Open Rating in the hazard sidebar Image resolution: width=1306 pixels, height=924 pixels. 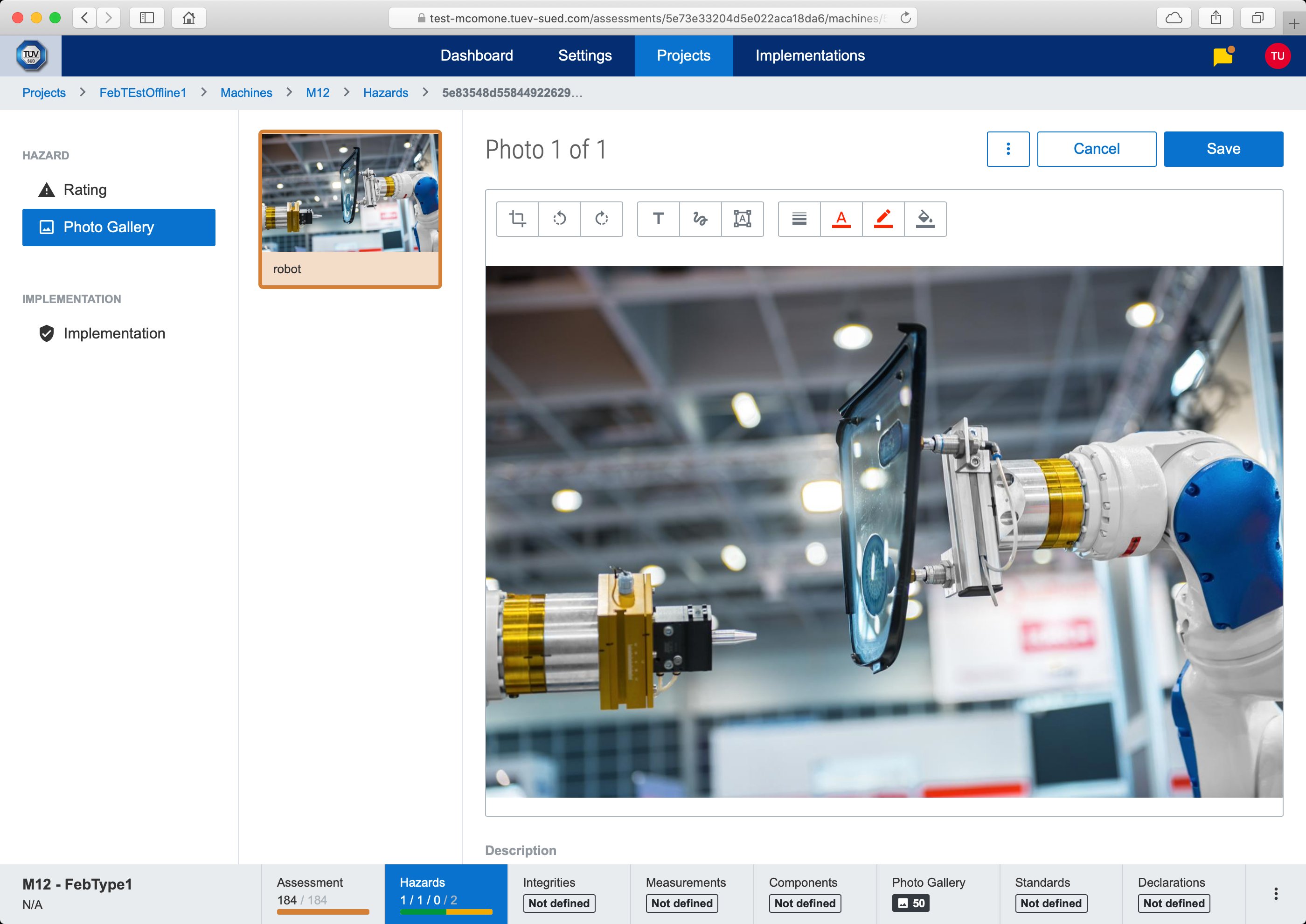(x=85, y=190)
